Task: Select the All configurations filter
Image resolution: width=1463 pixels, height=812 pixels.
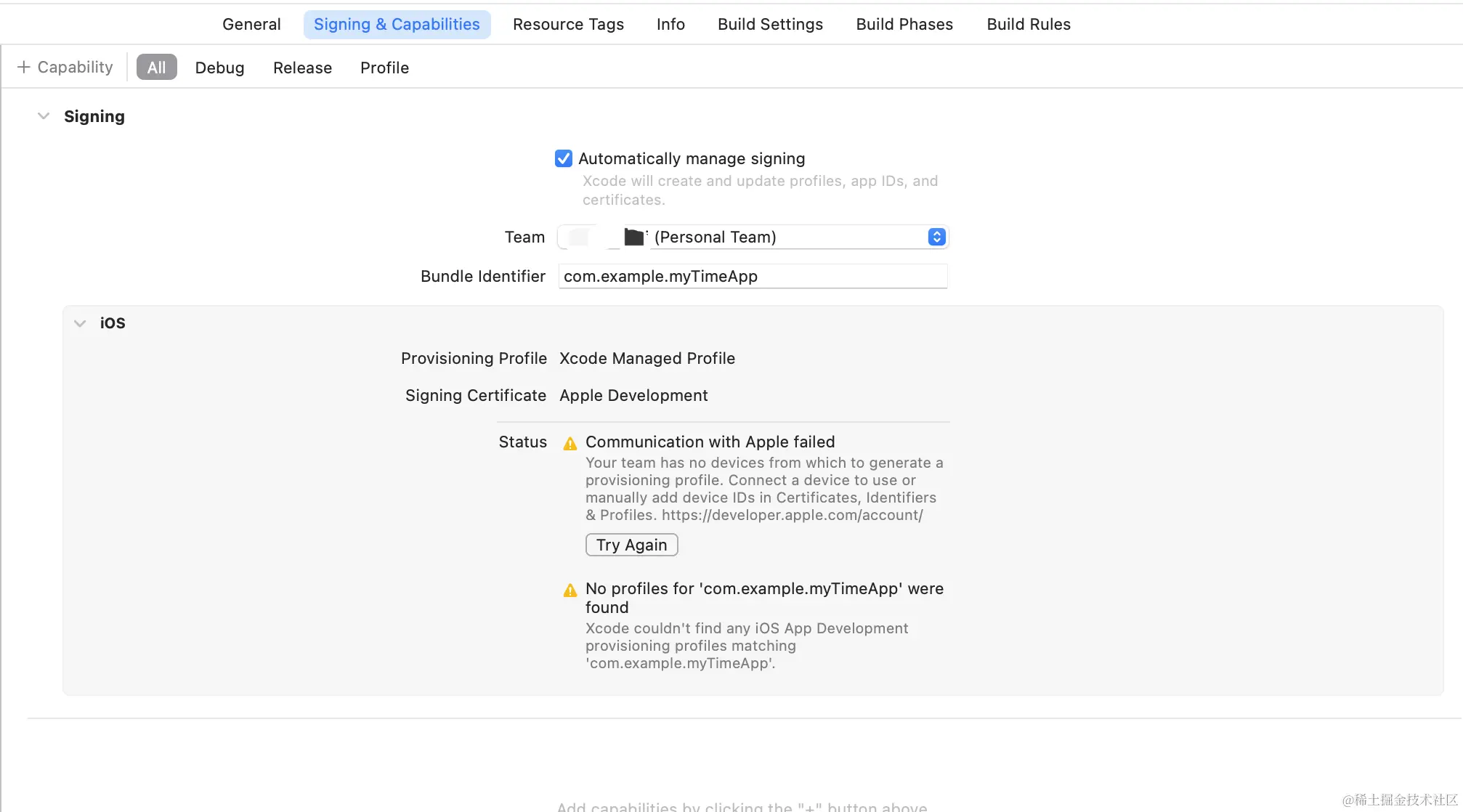Action: [156, 68]
